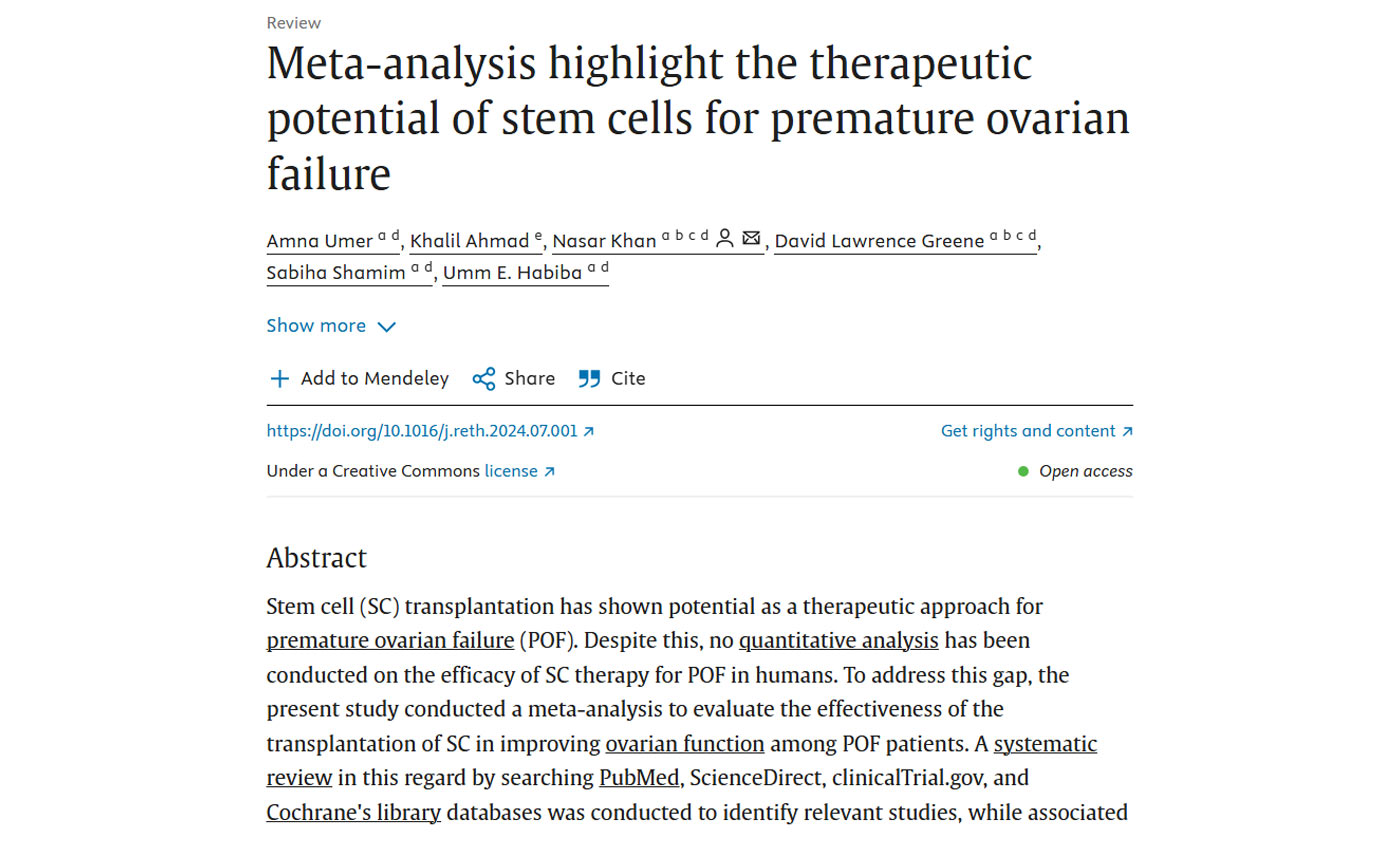Click the Share network icon
Screen dimensions: 1399x843
coord(484,379)
